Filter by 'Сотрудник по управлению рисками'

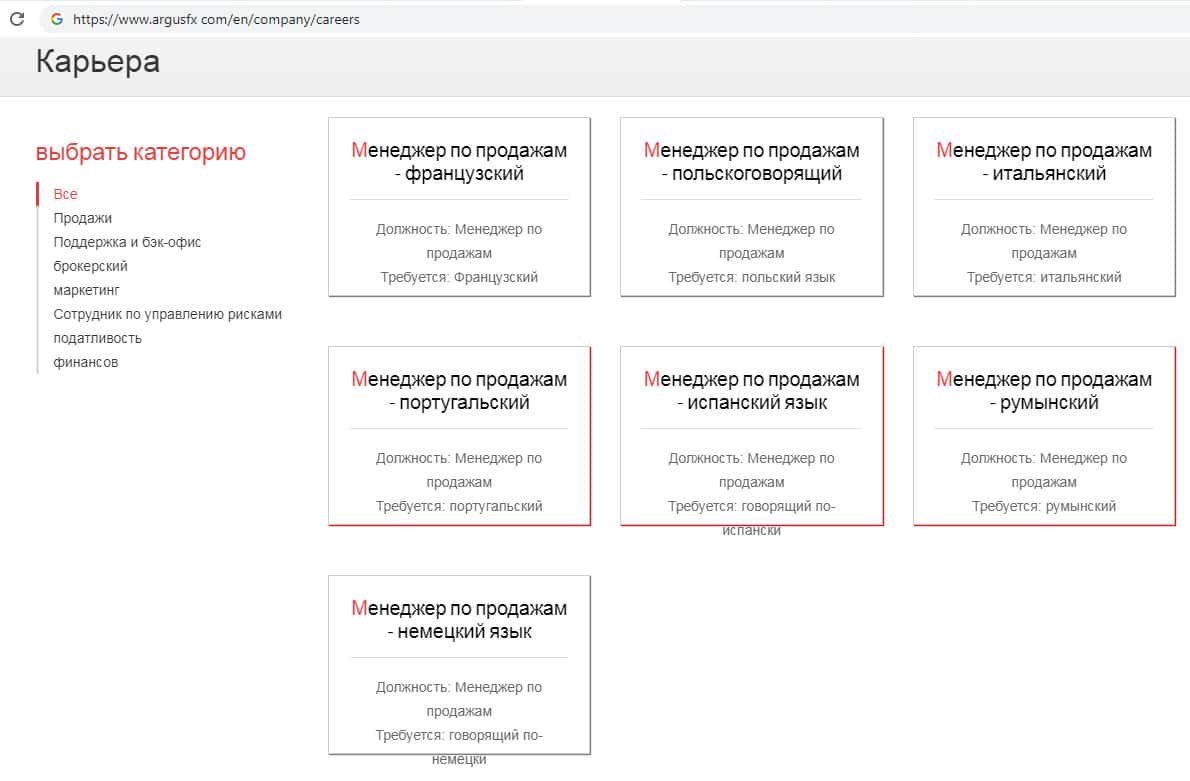(167, 314)
